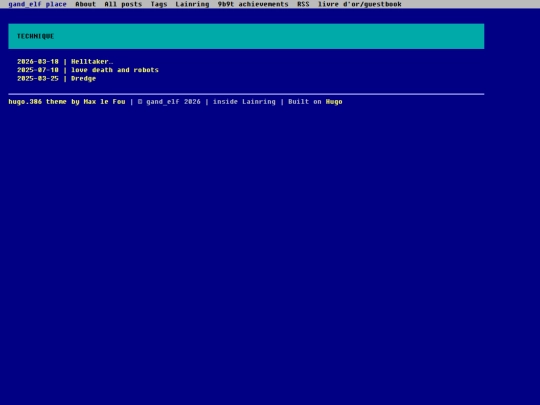Click the date 2025-03-25

pos(38,79)
